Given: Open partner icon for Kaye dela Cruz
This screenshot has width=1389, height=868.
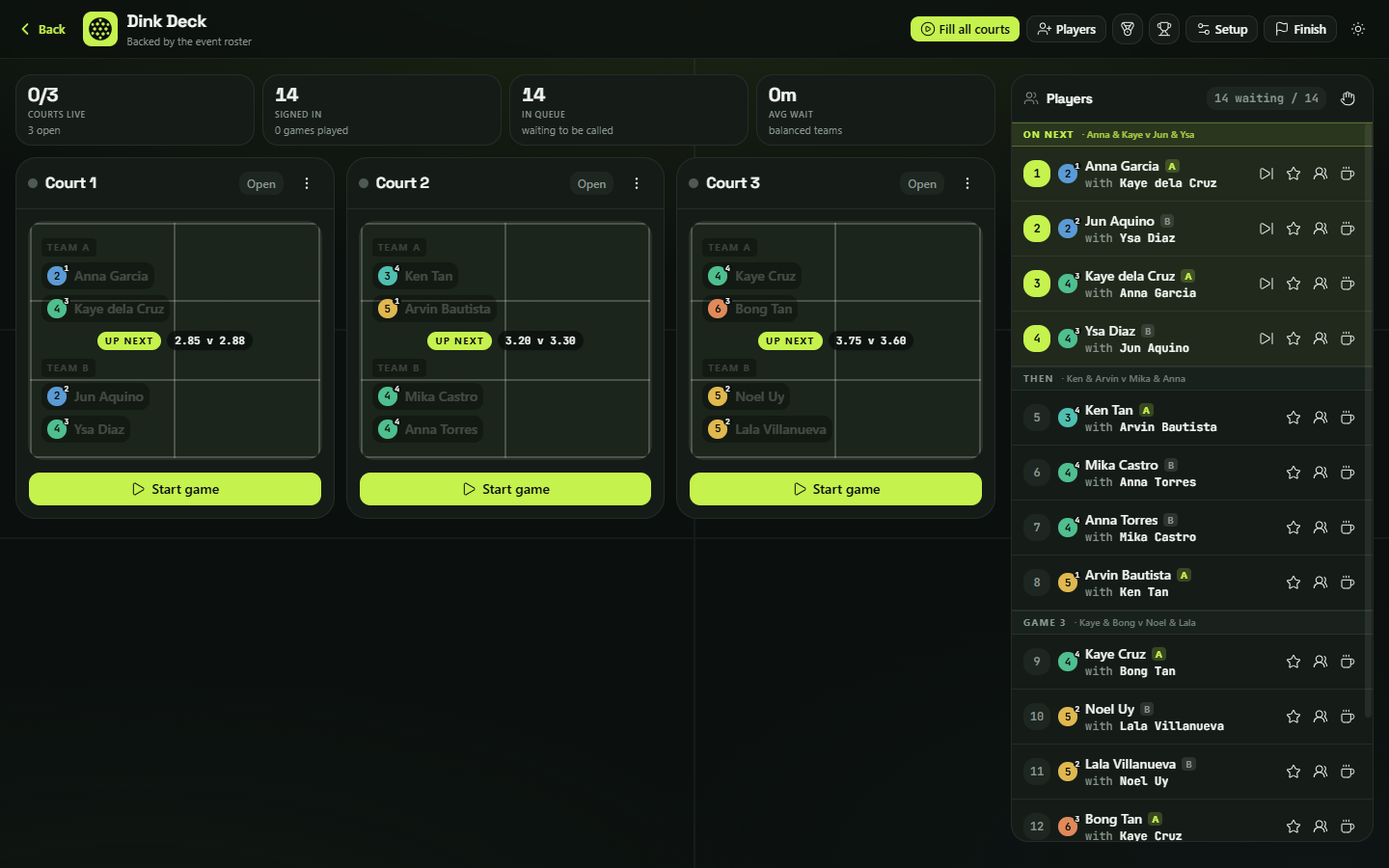Looking at the screenshot, I should coord(1321,284).
